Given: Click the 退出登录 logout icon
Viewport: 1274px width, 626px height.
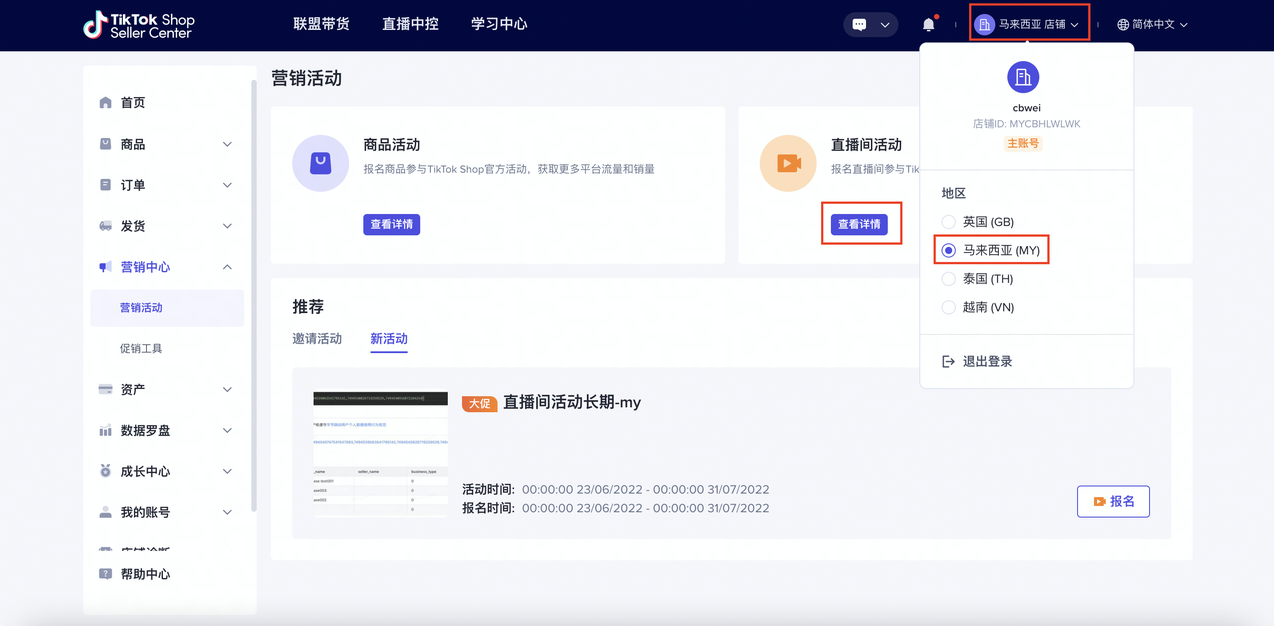Looking at the screenshot, I should pos(948,362).
